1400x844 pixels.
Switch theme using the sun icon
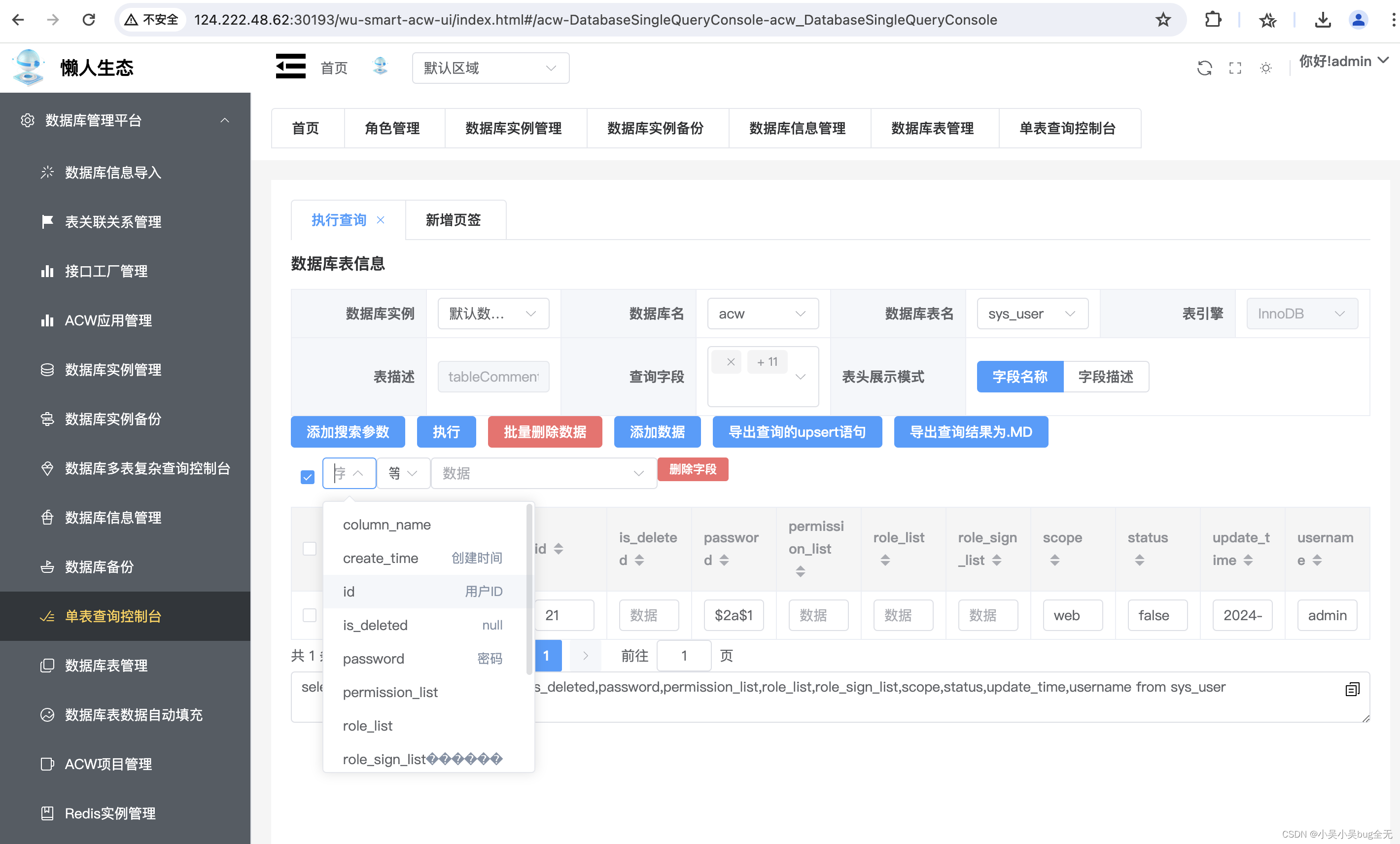tap(1265, 68)
